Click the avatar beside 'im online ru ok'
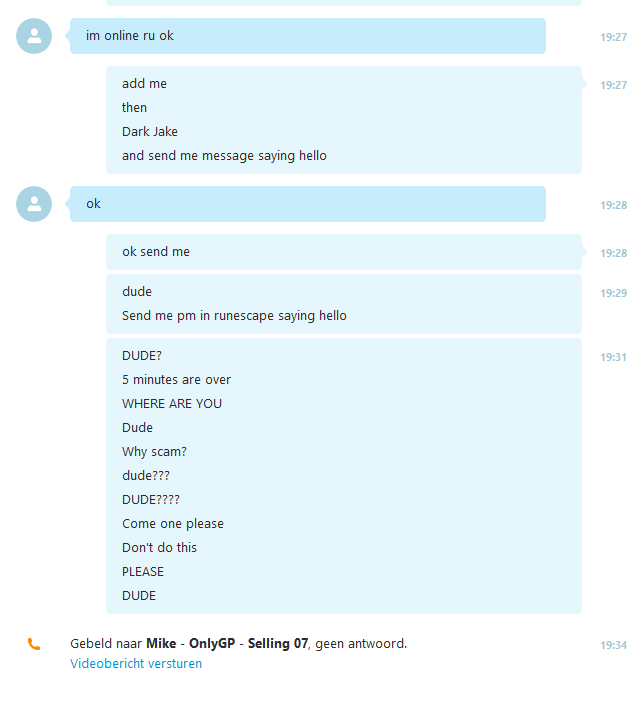 (x=34, y=36)
